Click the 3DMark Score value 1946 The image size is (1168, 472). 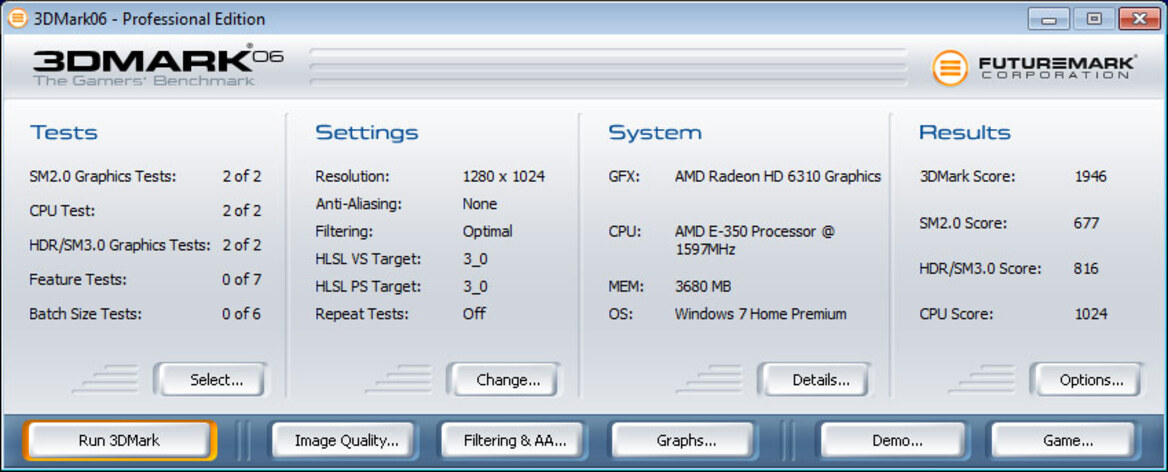tap(1091, 176)
